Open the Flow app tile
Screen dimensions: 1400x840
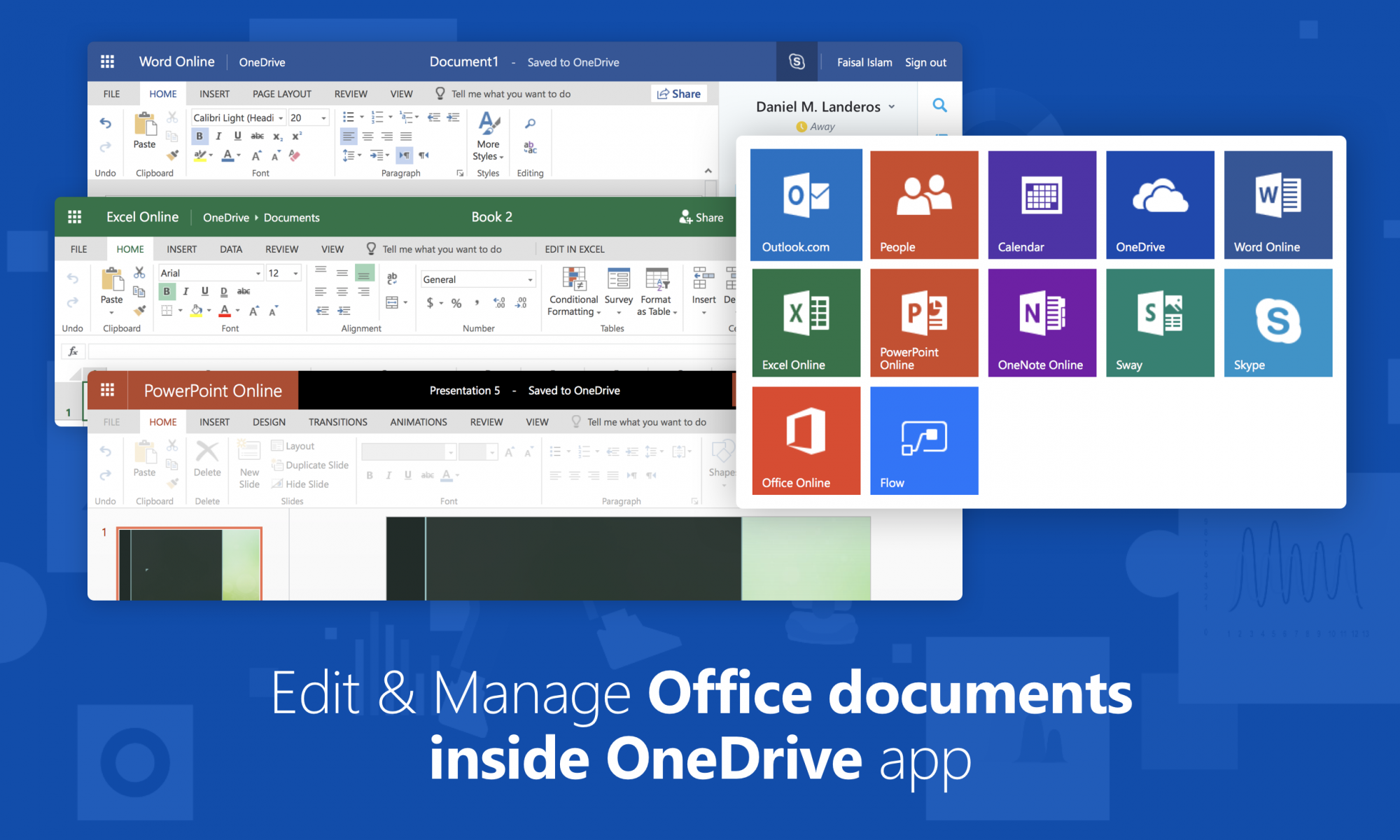pos(924,440)
